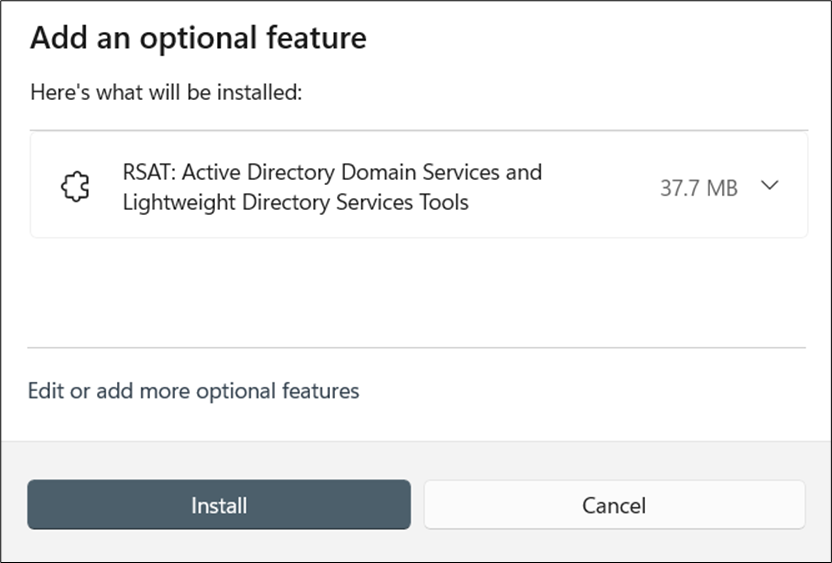Click the divider line under the installed label

click(x=419, y=130)
